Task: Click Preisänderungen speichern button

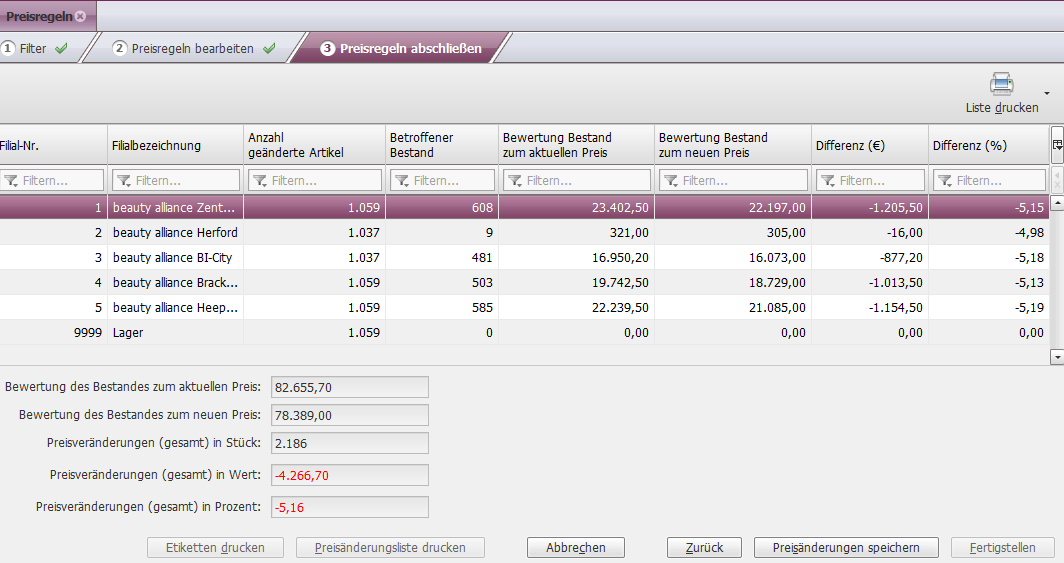Action: coord(846,547)
